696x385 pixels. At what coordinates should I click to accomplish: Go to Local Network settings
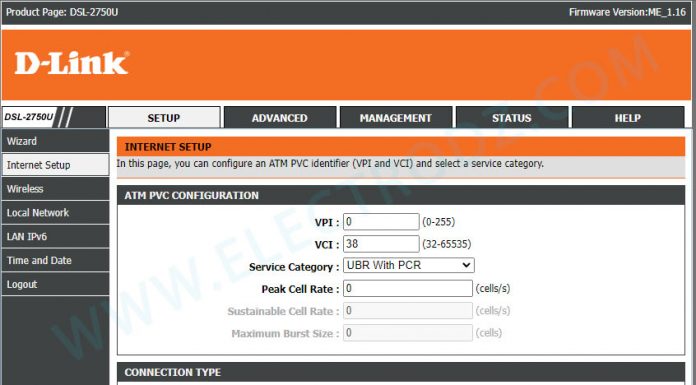click(55, 213)
